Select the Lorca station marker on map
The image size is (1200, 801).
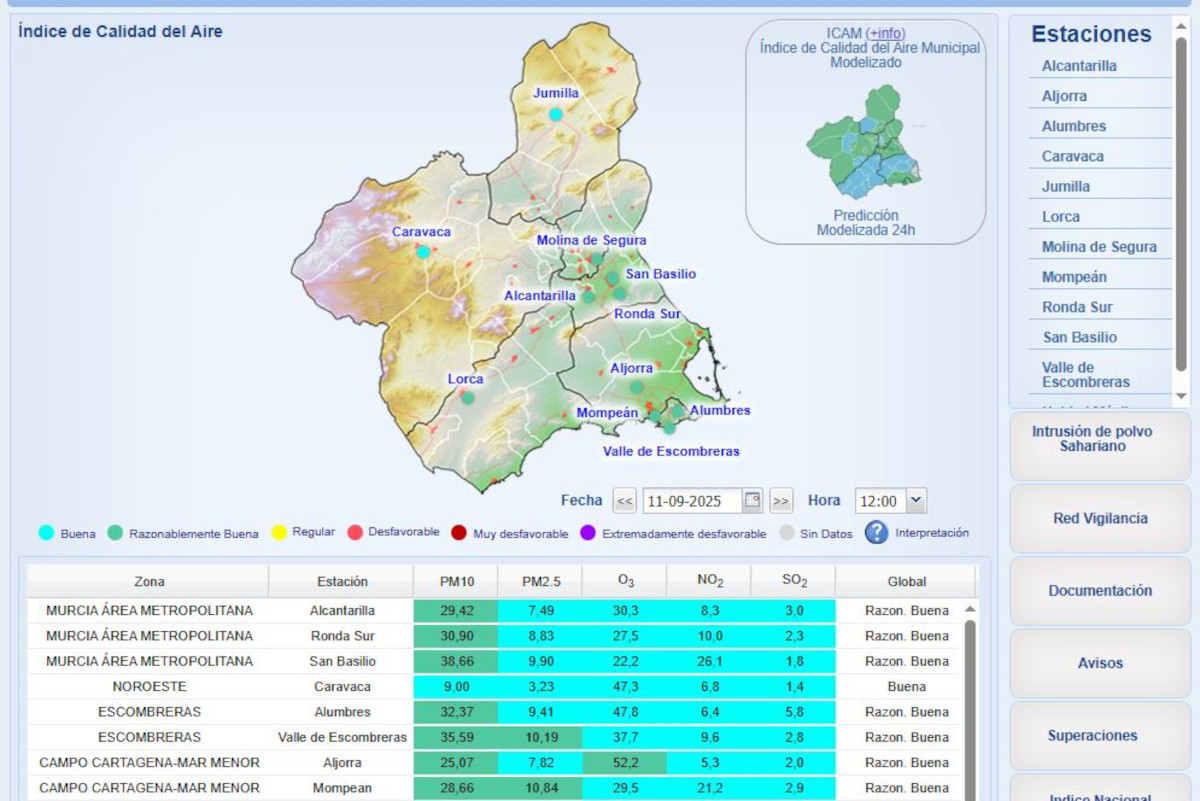(x=467, y=397)
